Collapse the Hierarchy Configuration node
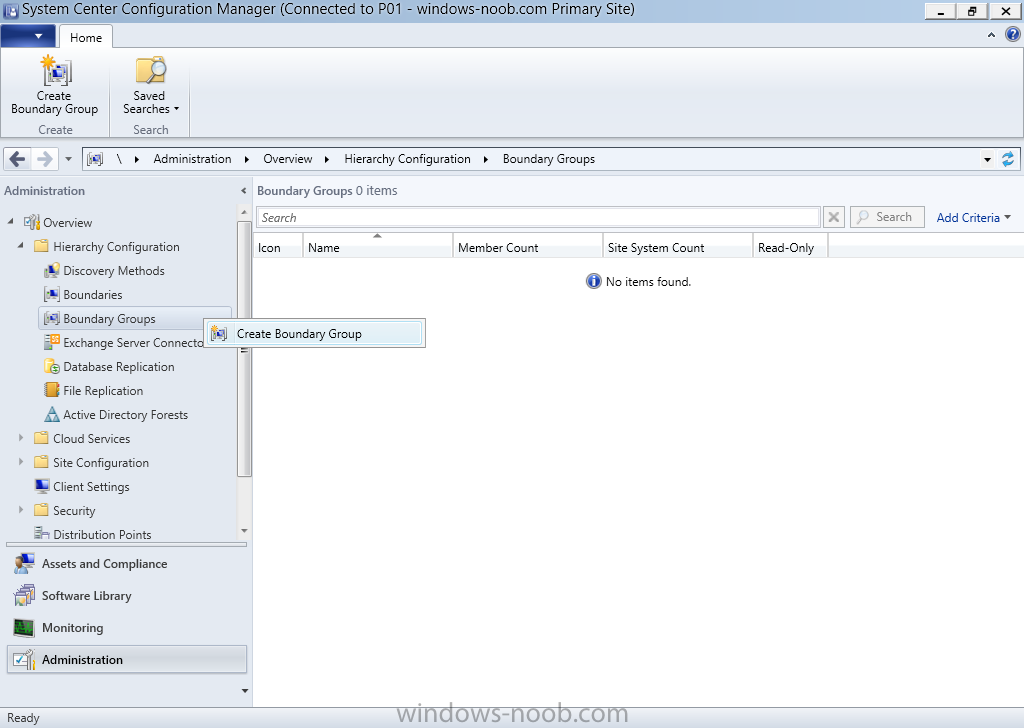 [x=21, y=245]
